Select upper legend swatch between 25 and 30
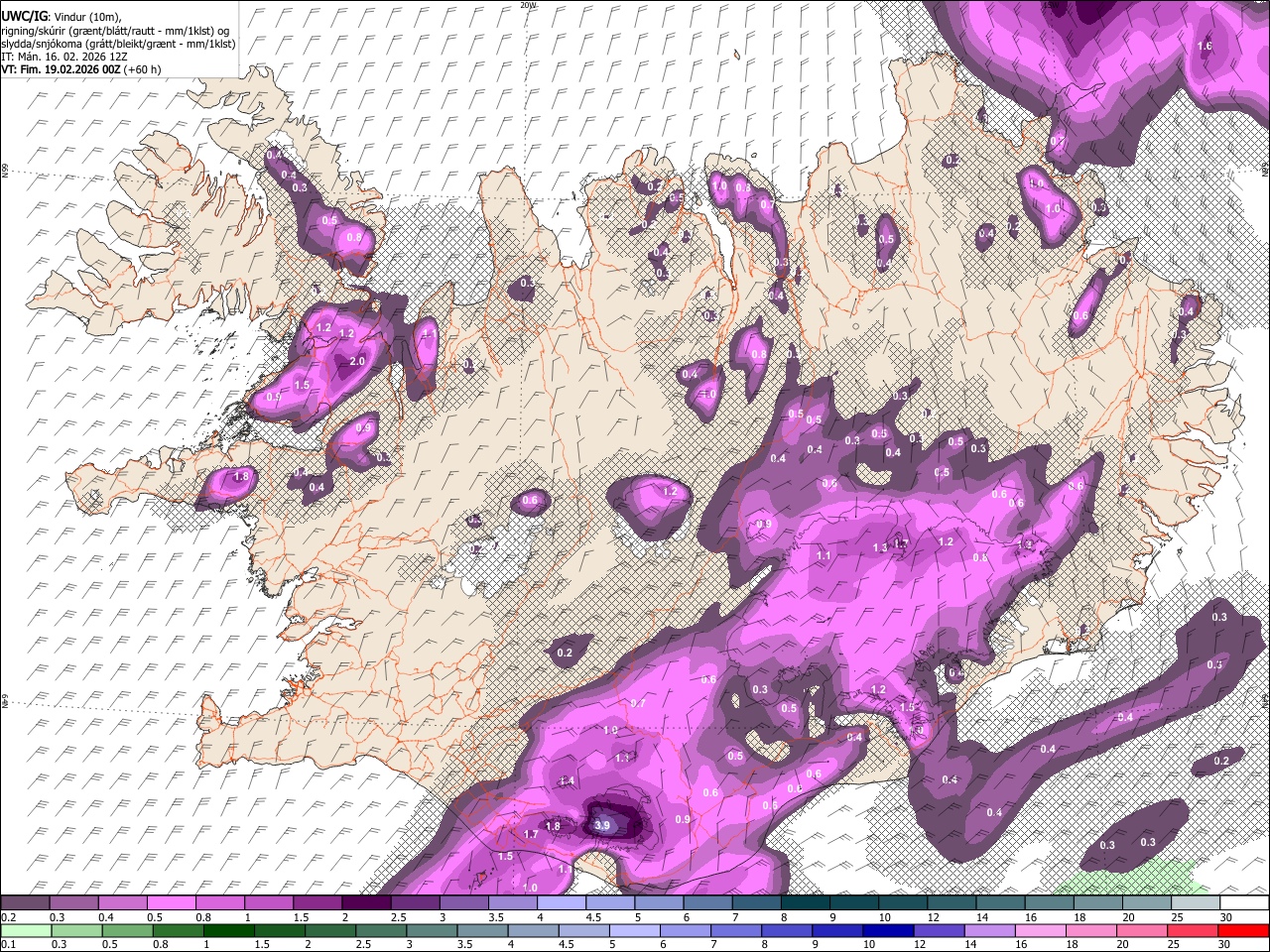The width and height of the screenshot is (1270, 952). tap(1197, 903)
